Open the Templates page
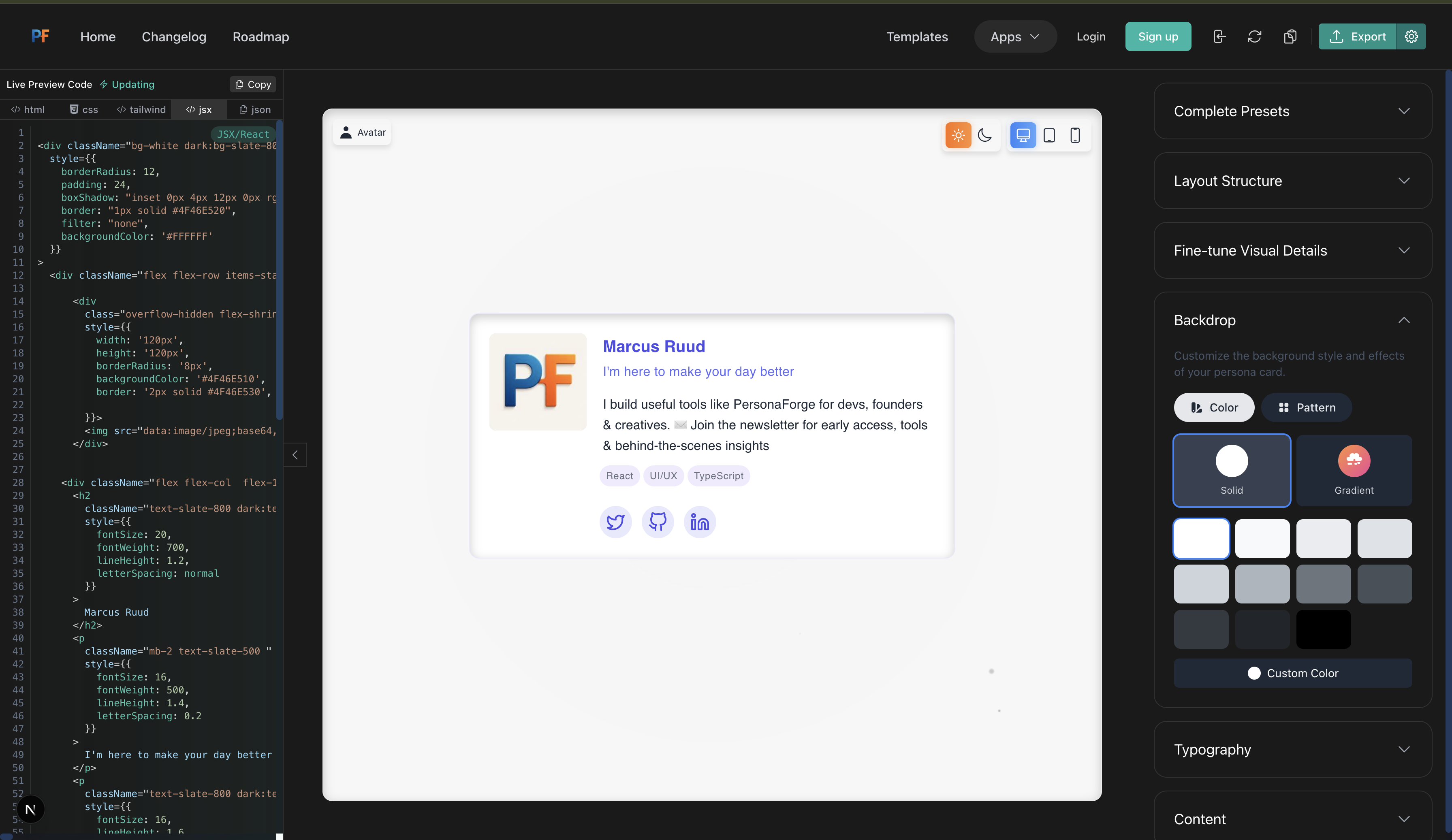Image resolution: width=1452 pixels, height=840 pixels. pyautogui.click(x=917, y=37)
